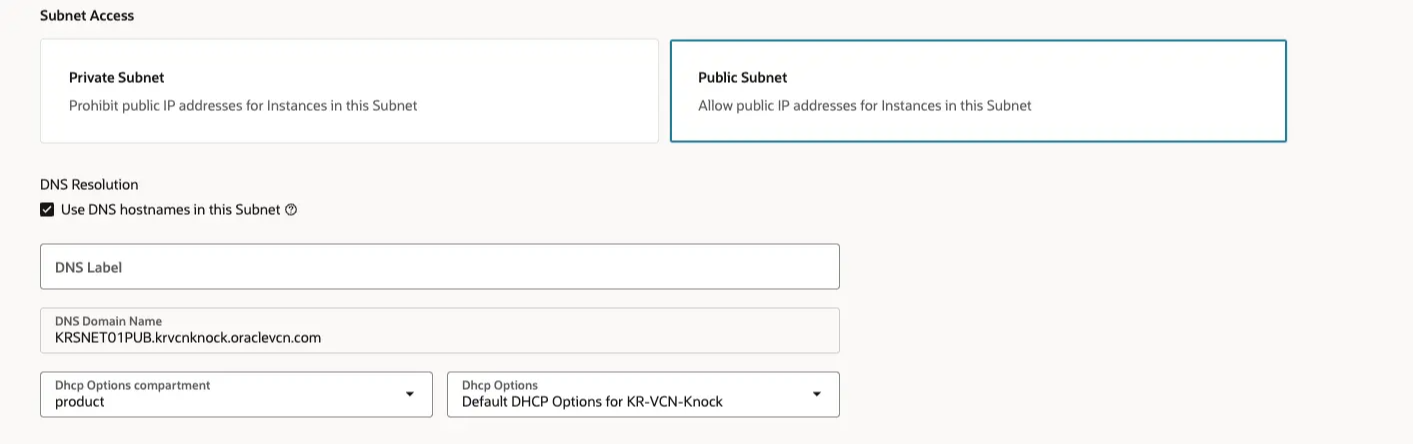Select the Public Subnet option card
Screen dimensions: 1413x444
point(978,91)
